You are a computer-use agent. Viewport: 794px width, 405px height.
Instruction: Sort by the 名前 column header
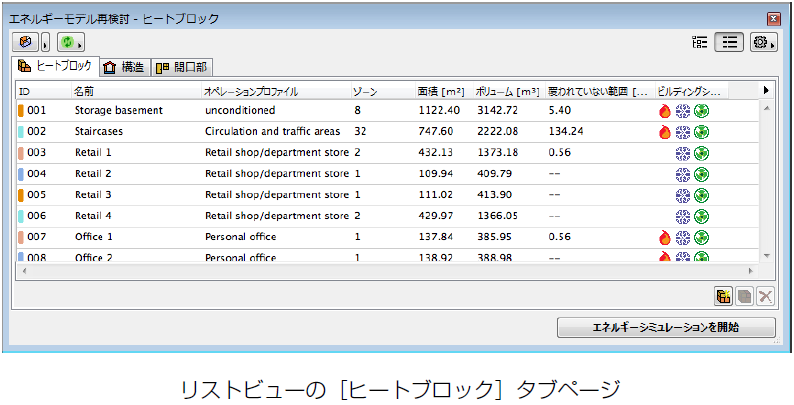click(x=137, y=91)
